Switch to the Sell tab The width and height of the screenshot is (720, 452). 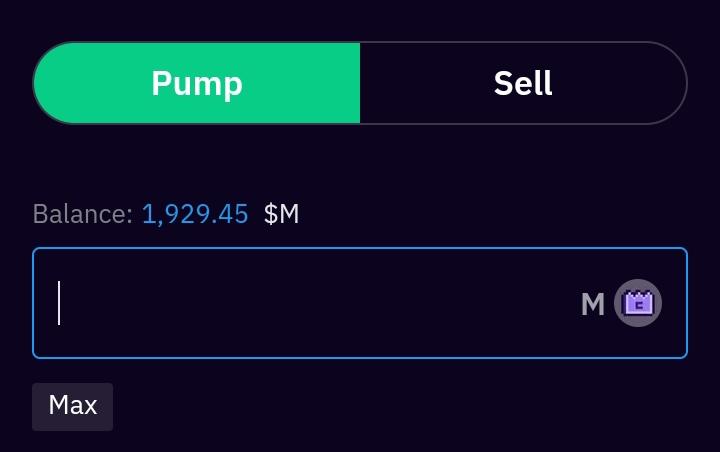(x=523, y=83)
